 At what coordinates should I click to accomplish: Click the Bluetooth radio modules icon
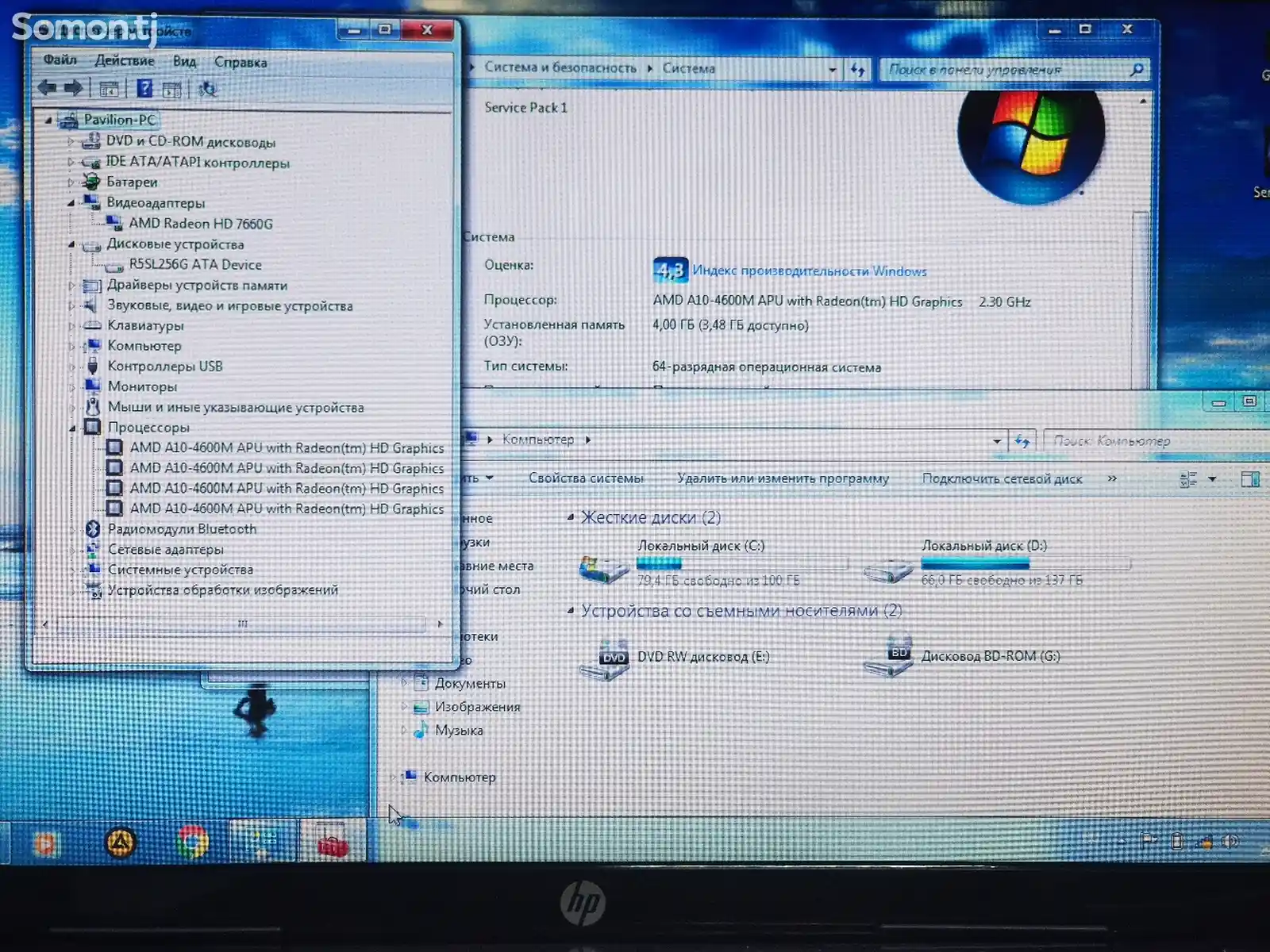pyautogui.click(x=93, y=529)
